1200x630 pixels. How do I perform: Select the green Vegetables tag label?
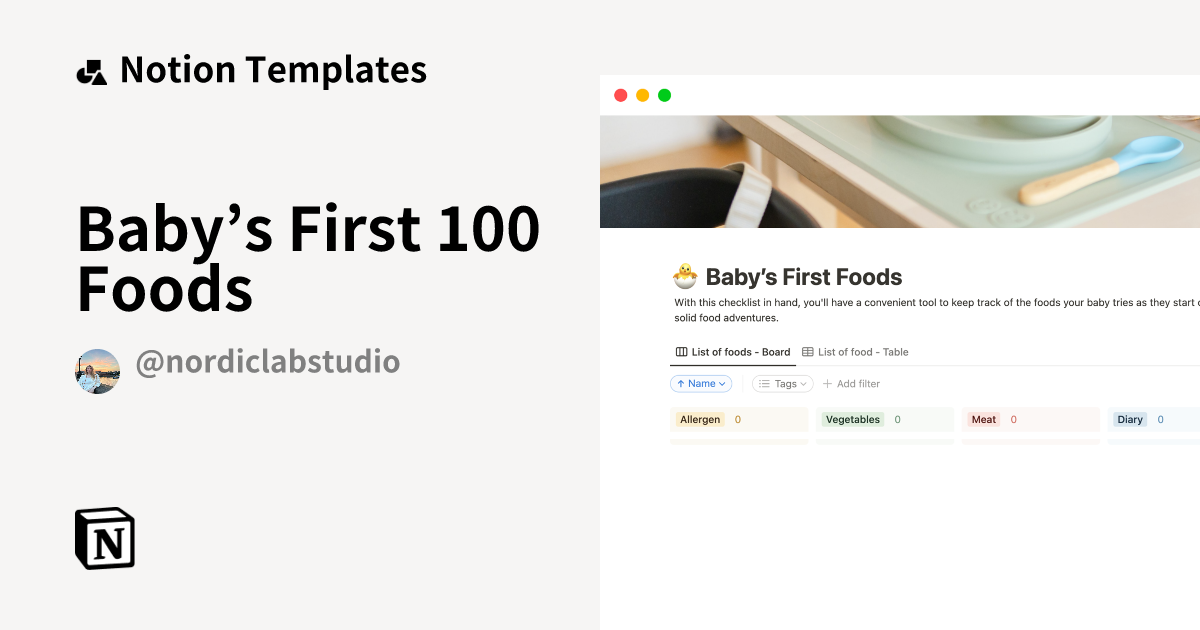pos(852,419)
